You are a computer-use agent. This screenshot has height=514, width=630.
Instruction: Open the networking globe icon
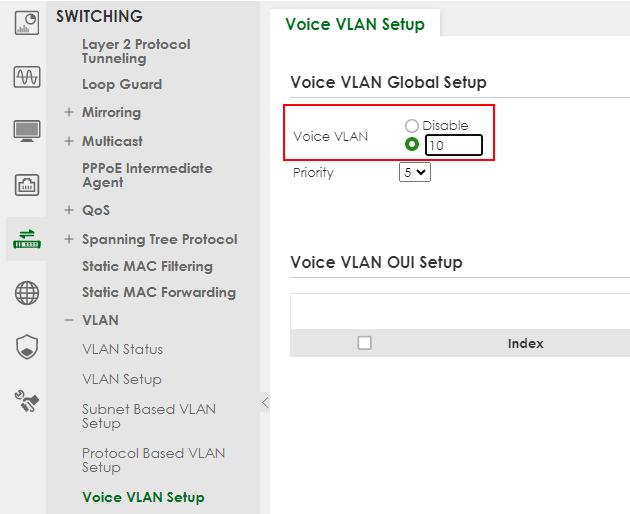pos(27,293)
